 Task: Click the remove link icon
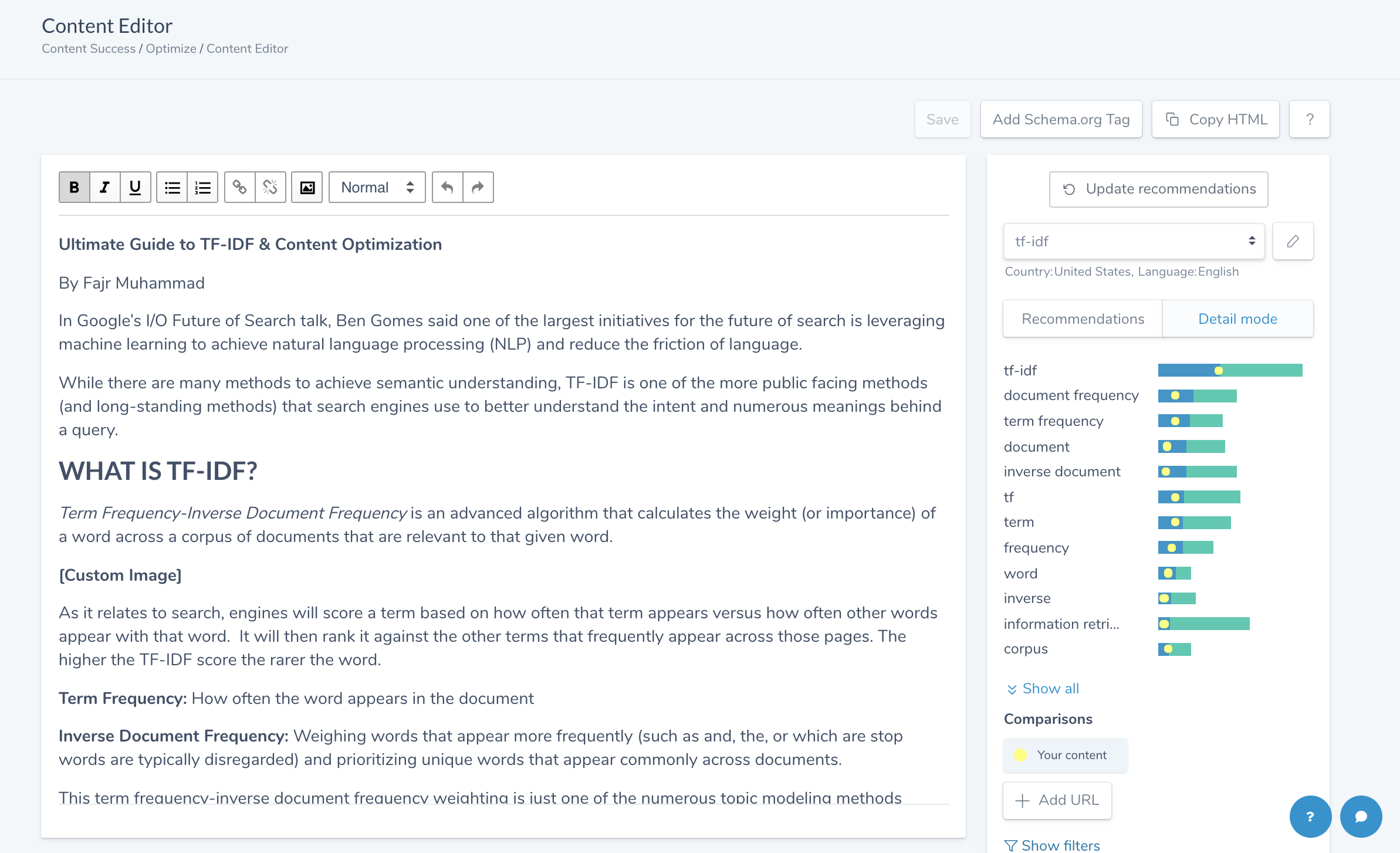pos(270,187)
